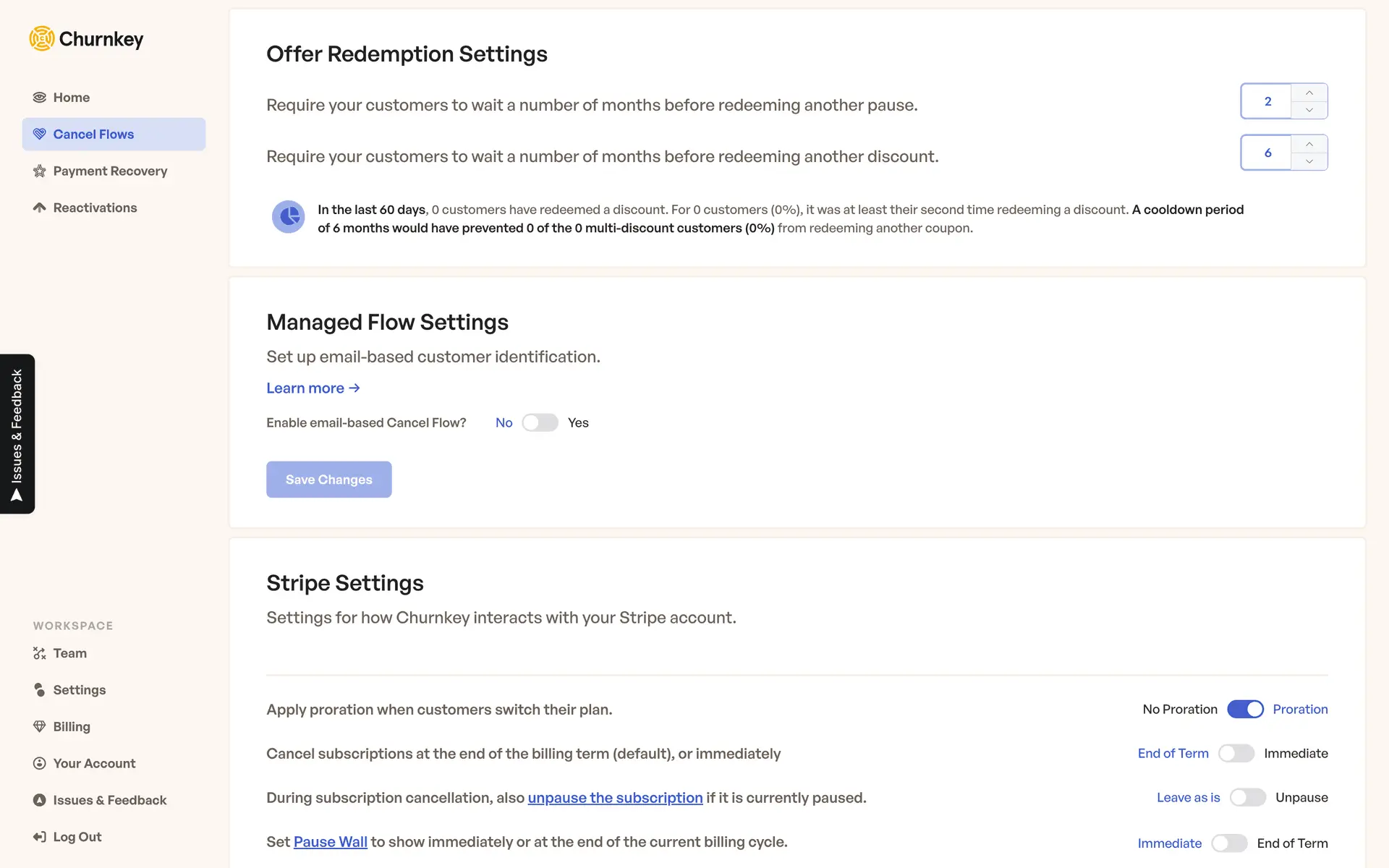Enable the email-based Cancel Flow toggle
Screen dimensions: 1389x868
[x=540, y=422]
